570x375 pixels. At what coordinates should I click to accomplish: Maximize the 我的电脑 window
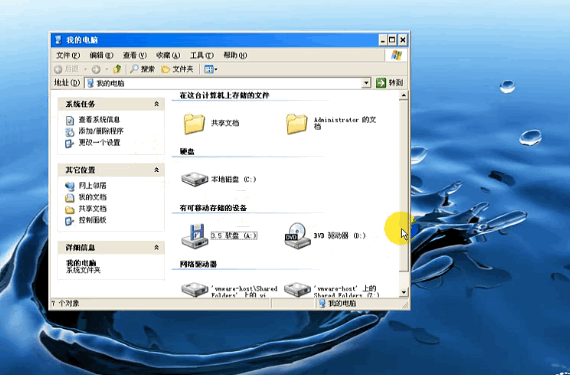pos(392,40)
